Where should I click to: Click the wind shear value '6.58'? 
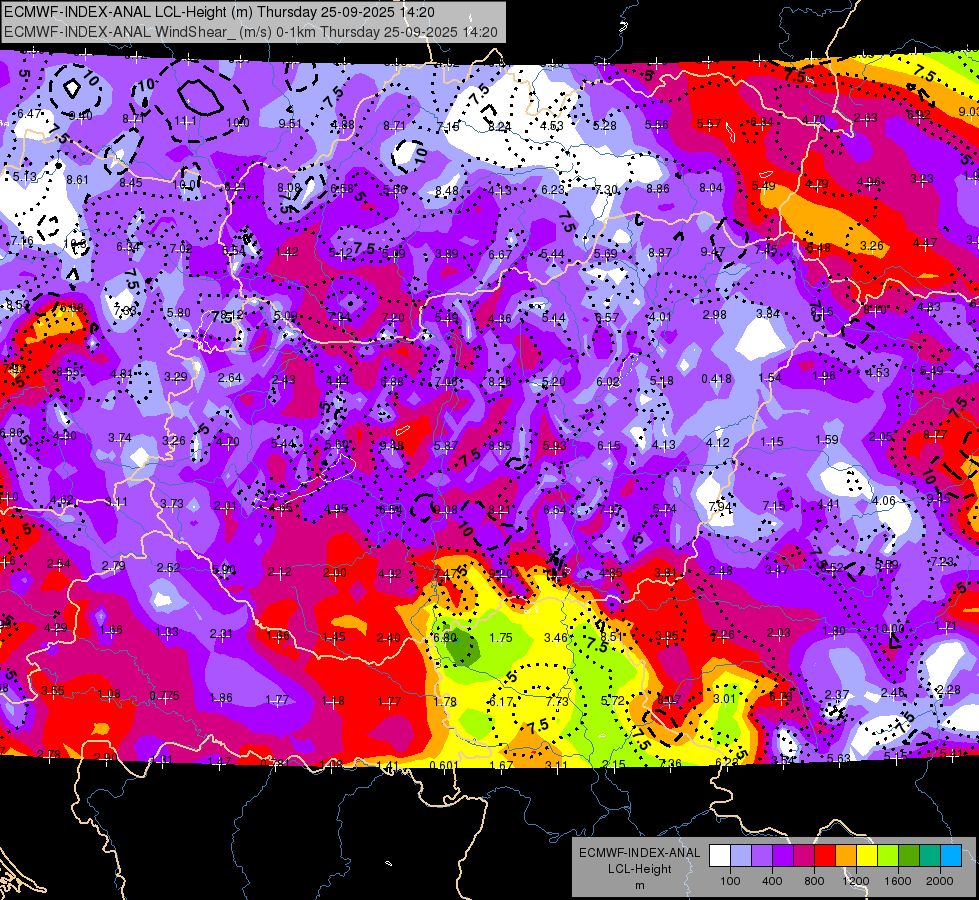tap(342, 189)
